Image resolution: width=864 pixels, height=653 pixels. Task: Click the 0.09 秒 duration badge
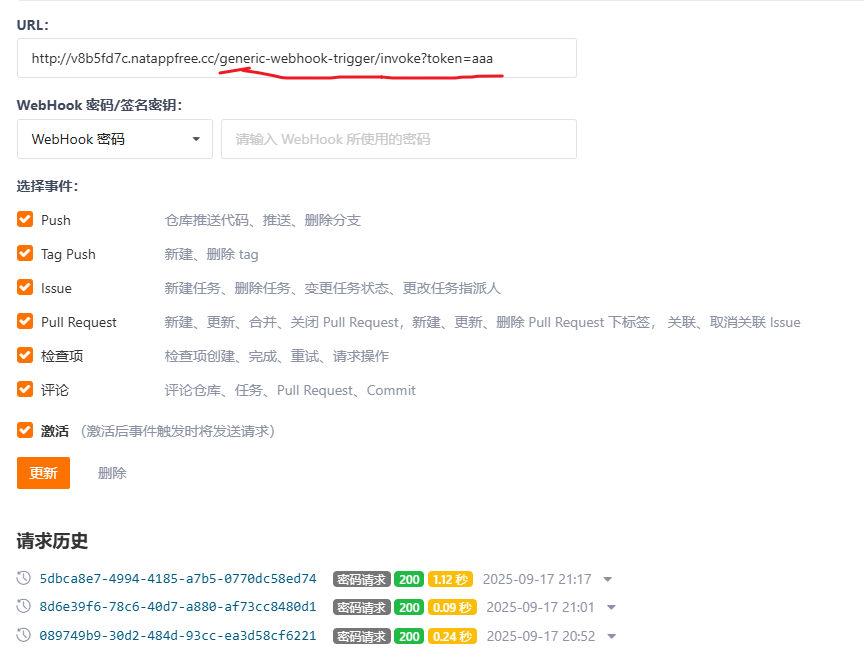(452, 607)
